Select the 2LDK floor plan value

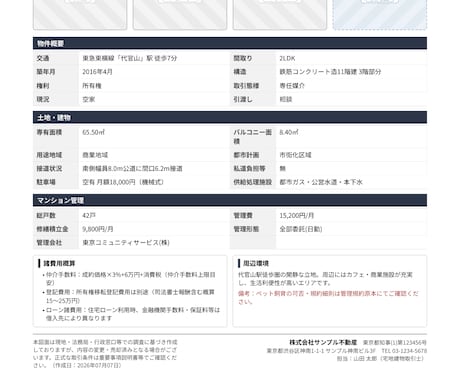click(287, 58)
